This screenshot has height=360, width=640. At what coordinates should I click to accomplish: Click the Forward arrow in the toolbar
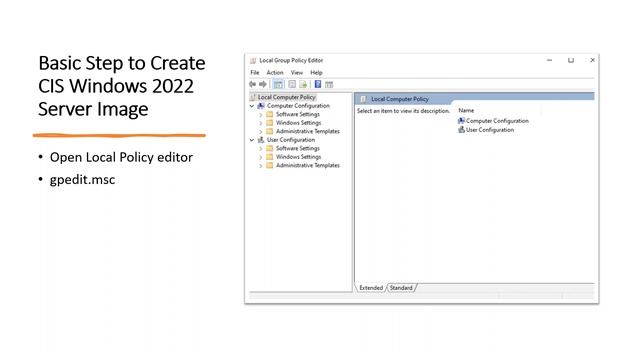coord(263,84)
